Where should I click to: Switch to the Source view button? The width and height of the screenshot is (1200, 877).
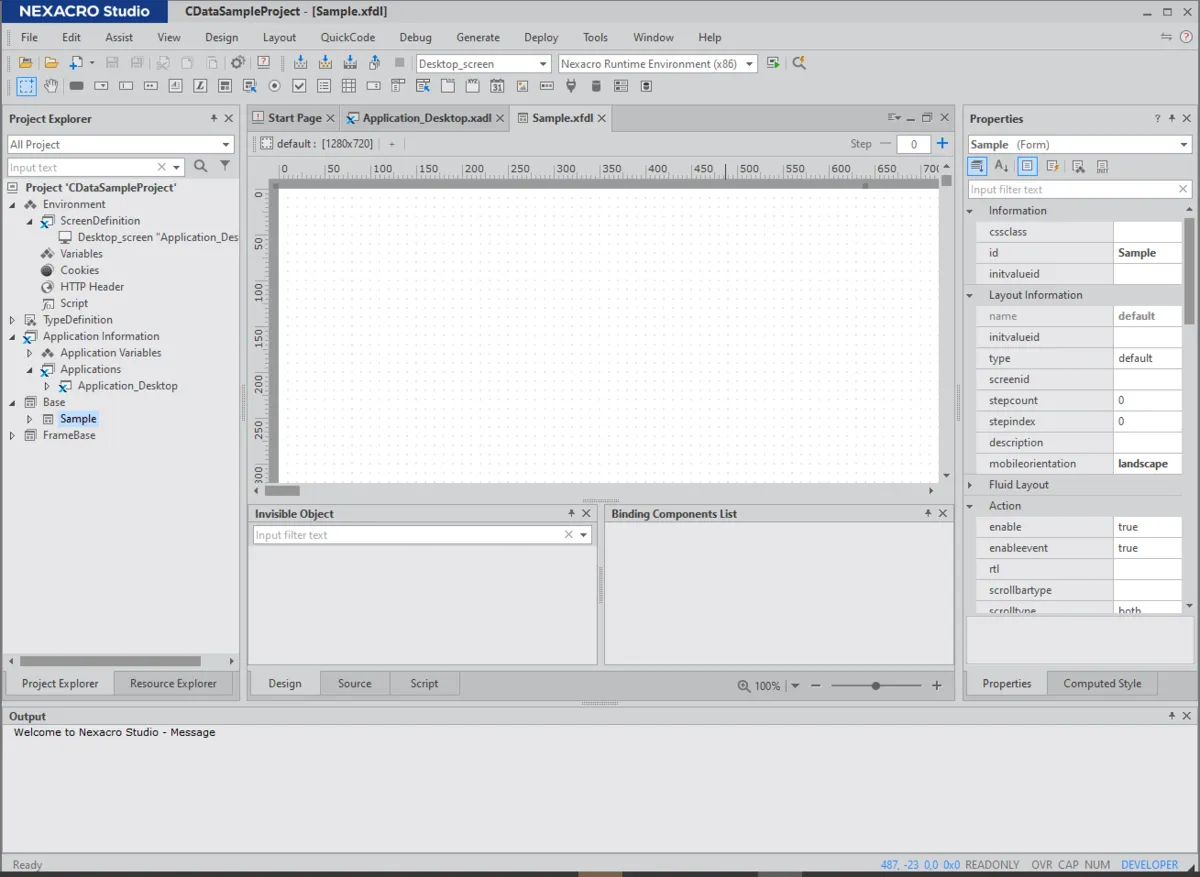click(x=354, y=684)
